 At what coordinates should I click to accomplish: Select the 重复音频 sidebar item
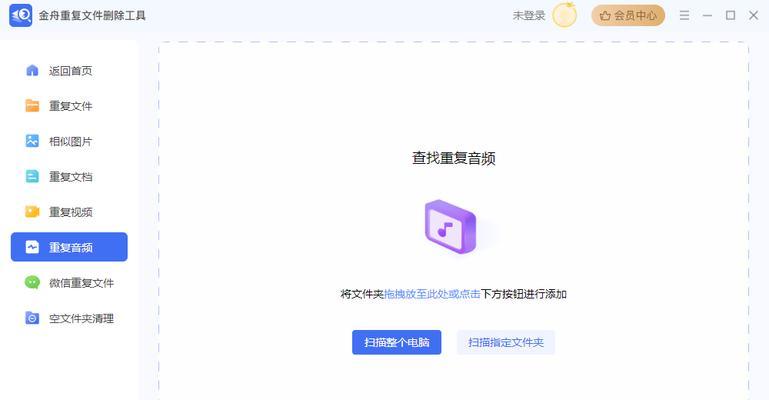click(x=69, y=247)
